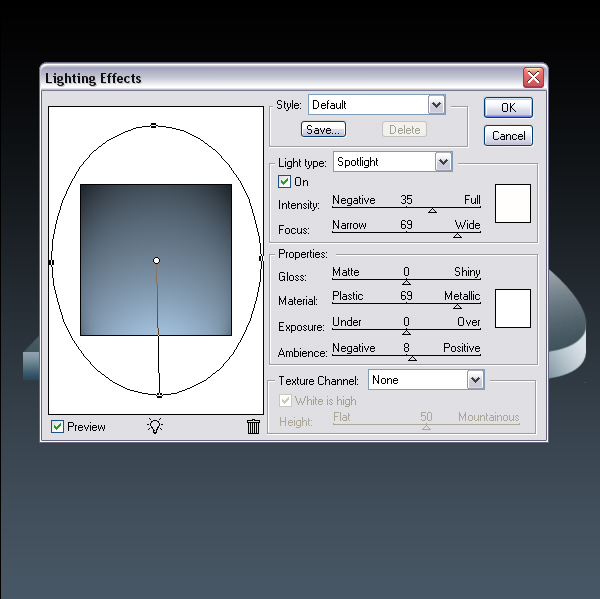Click the 'Over' label of the Exposure slider
The image size is (600, 599).
(469, 322)
